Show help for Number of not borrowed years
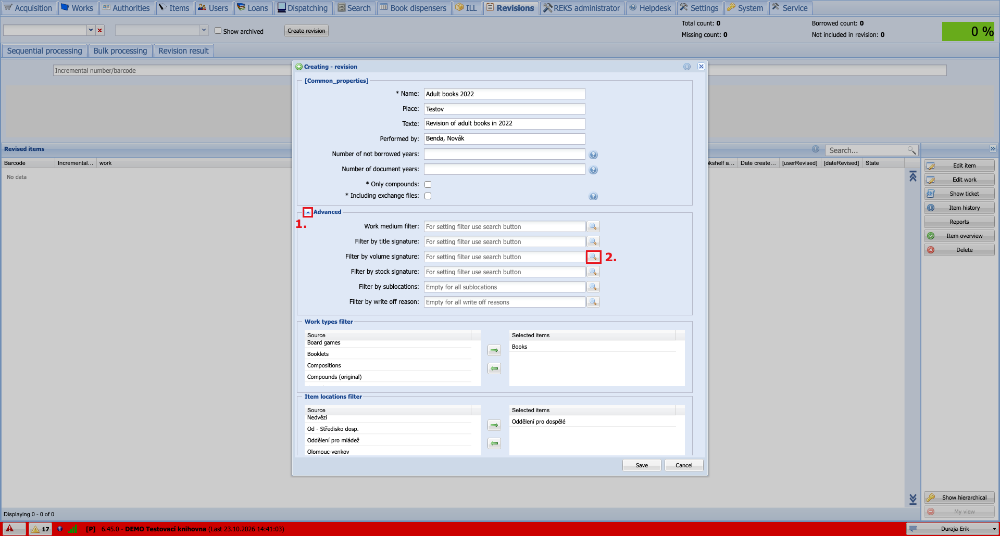Viewport: 1000px width, 536px height. tap(593, 154)
